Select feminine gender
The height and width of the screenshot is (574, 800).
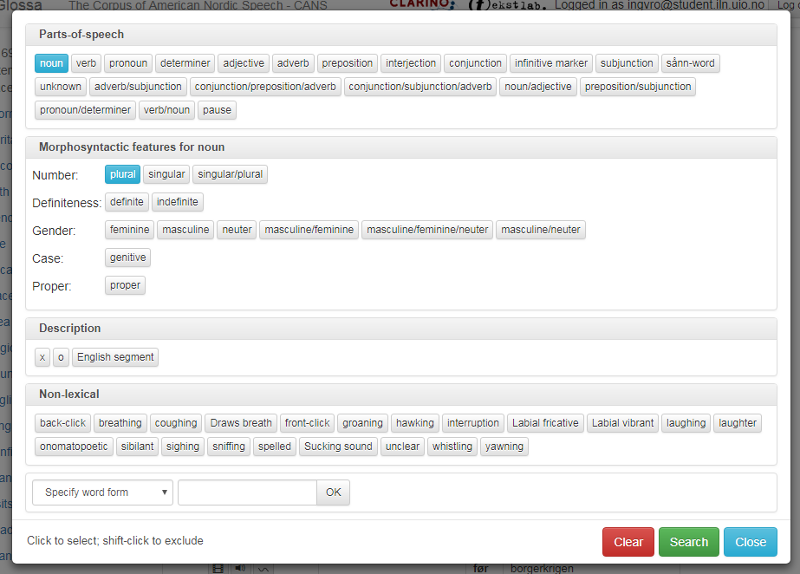130,230
